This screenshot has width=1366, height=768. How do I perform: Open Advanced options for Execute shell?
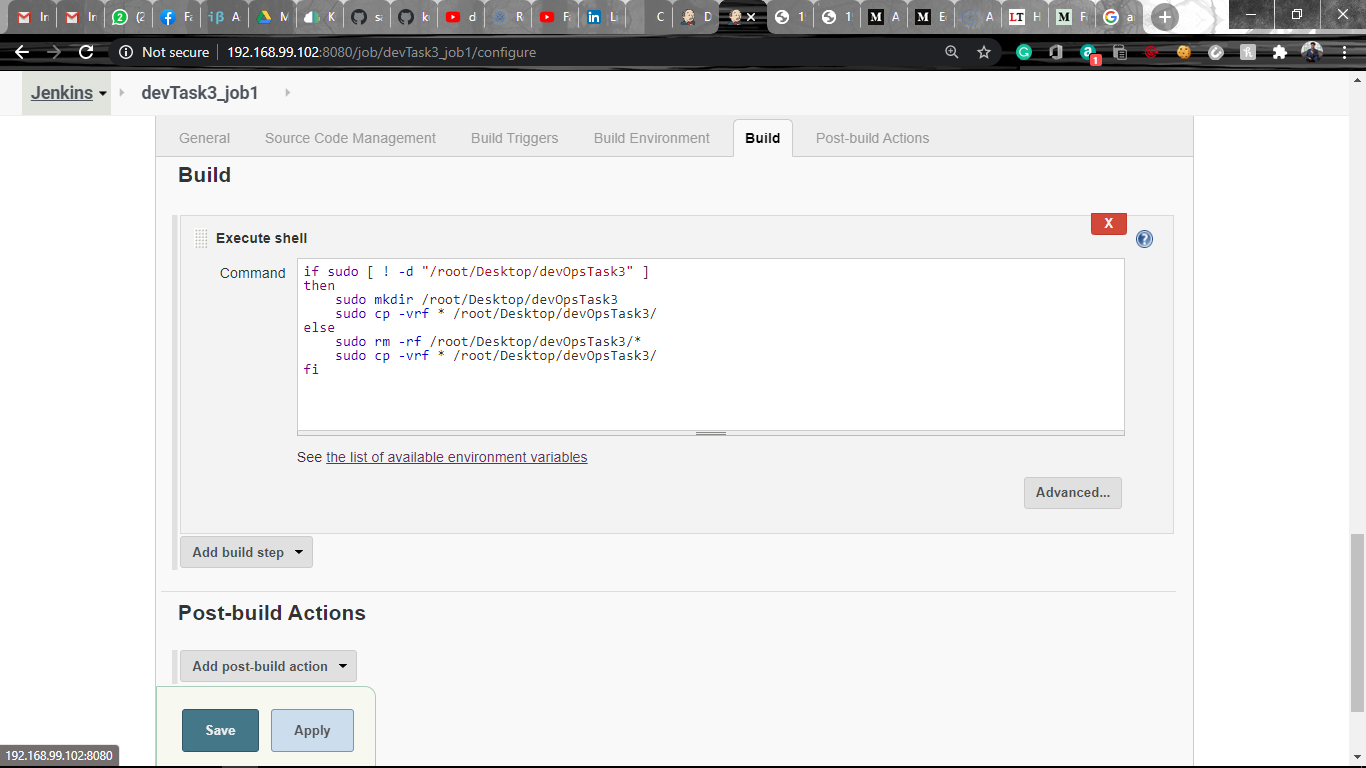[x=1072, y=492]
